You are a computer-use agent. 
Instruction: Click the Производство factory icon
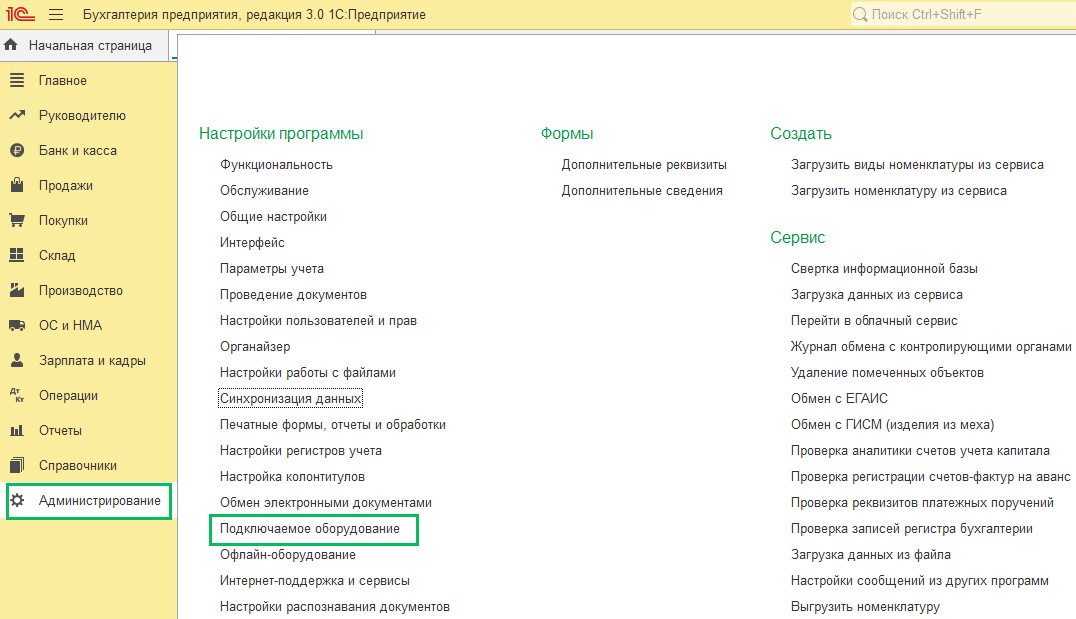tap(16, 291)
